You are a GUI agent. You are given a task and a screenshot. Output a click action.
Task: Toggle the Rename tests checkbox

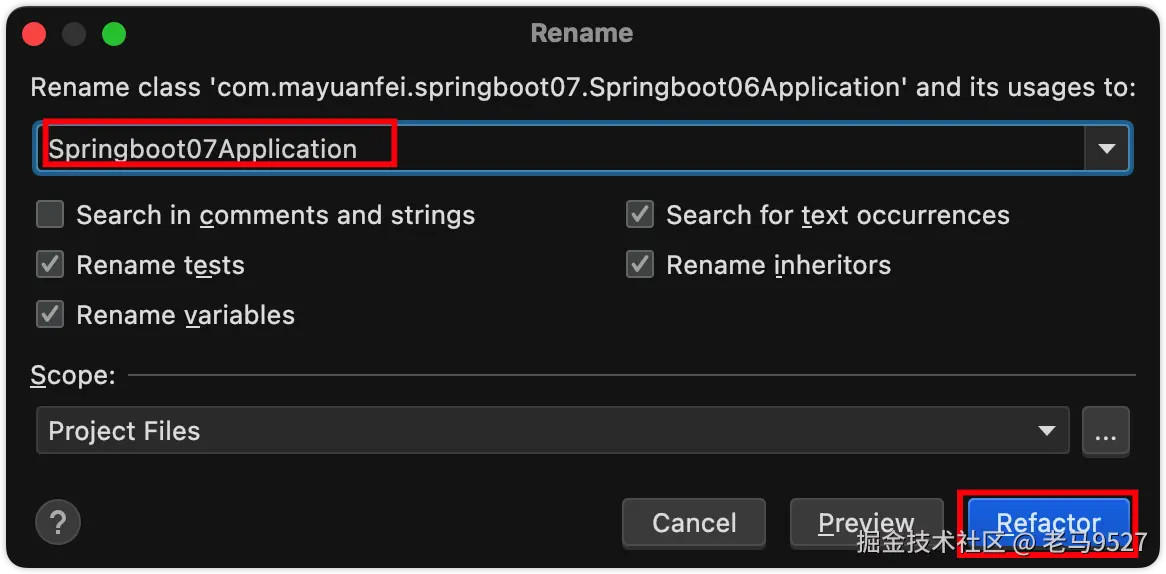point(50,265)
